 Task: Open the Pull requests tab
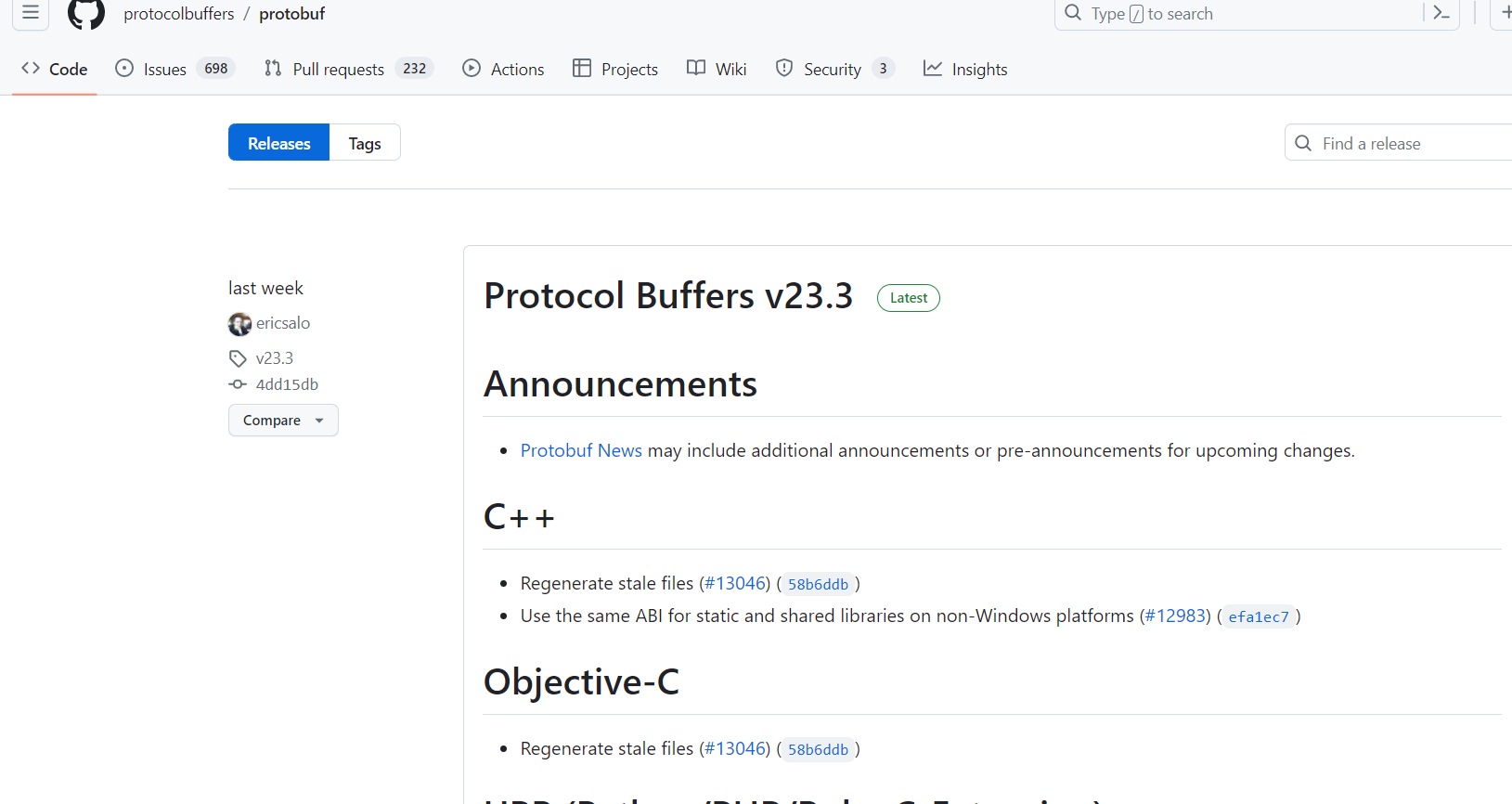tap(349, 69)
